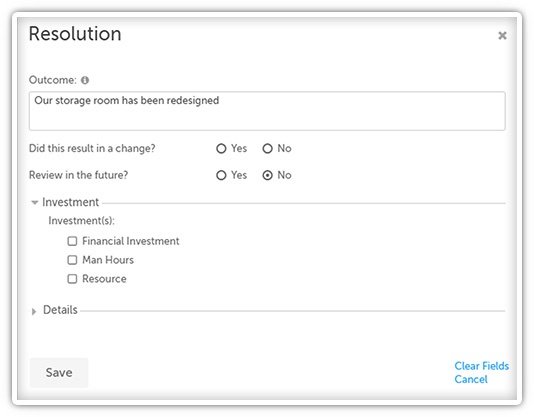Select No for Review in the future
The image size is (534, 417).
click(x=268, y=175)
